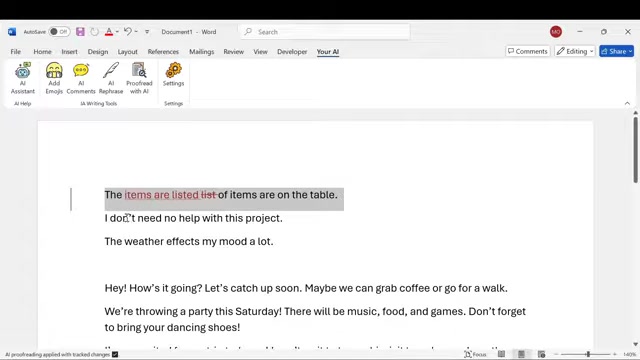Image resolution: width=640 pixels, height=360 pixels.
Task: Launch the AI Comments tool
Action: click(x=81, y=78)
